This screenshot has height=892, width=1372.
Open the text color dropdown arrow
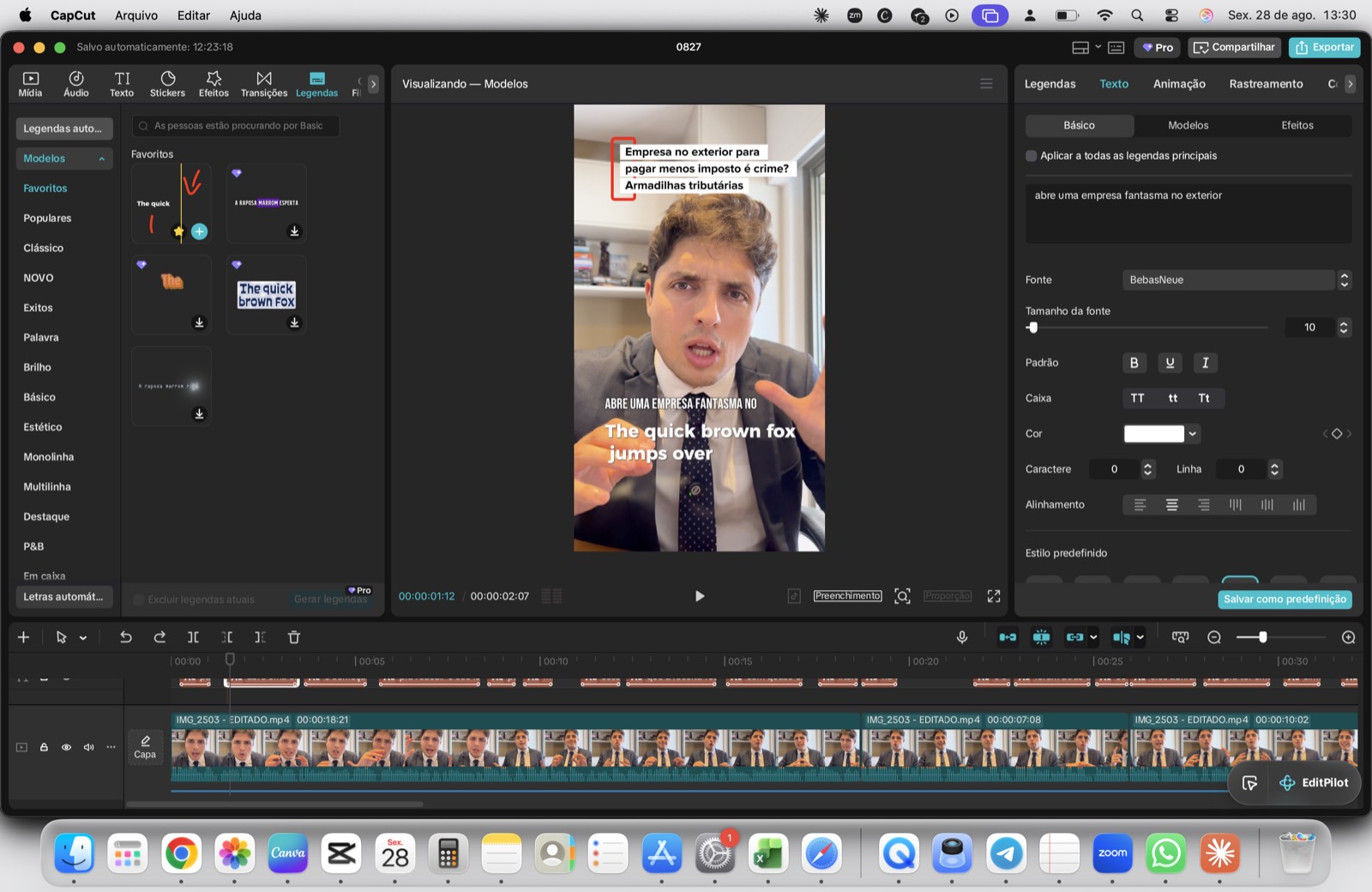point(1192,434)
